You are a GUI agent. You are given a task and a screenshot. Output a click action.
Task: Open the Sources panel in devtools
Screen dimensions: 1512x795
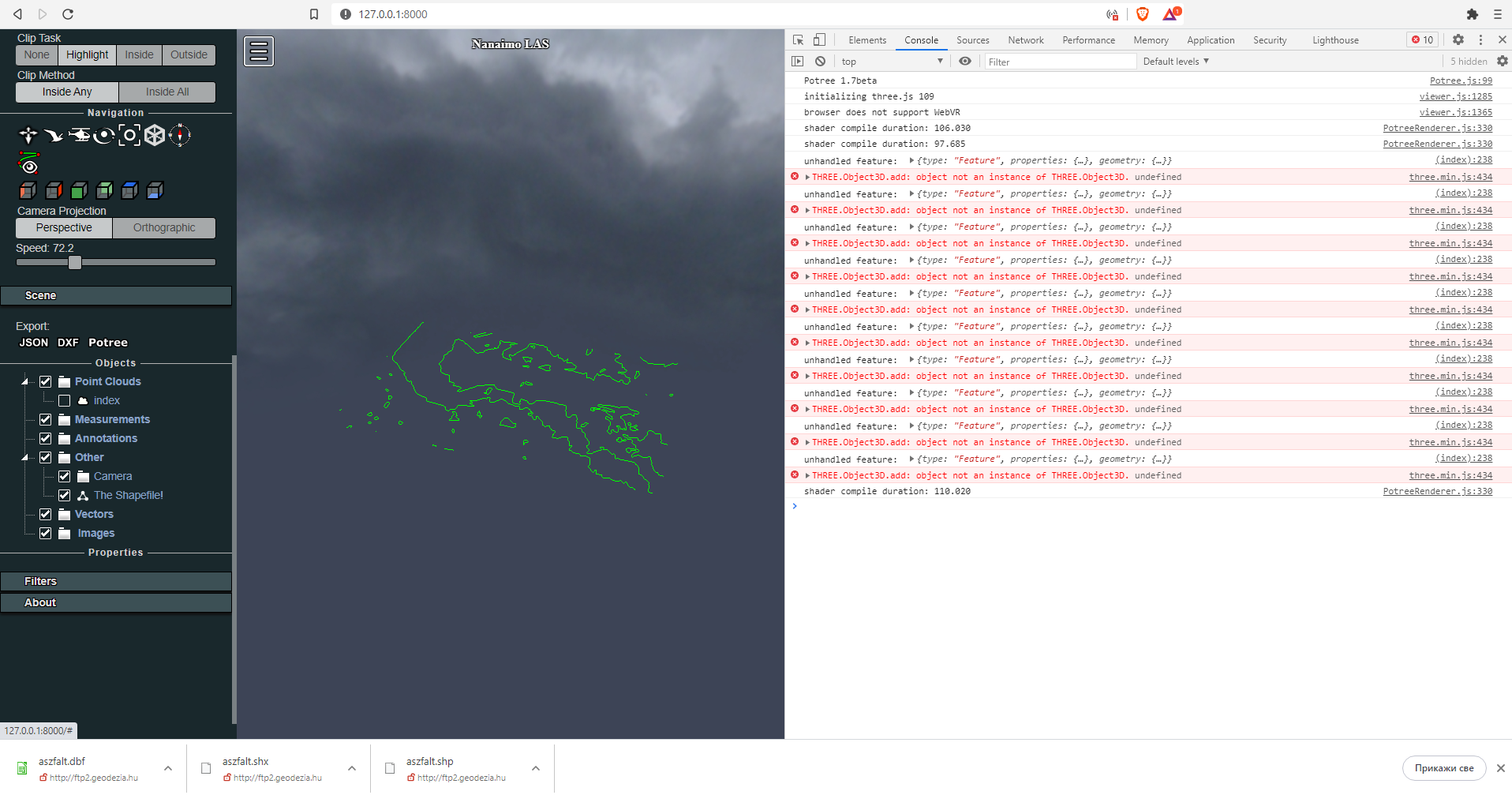coord(972,39)
